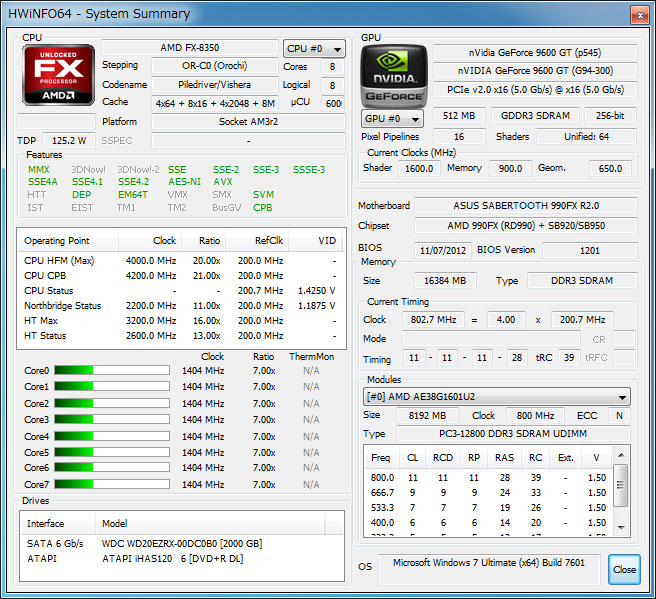Click the 125.2 W TDP value
This screenshot has width=656, height=599.
[x=69, y=141]
